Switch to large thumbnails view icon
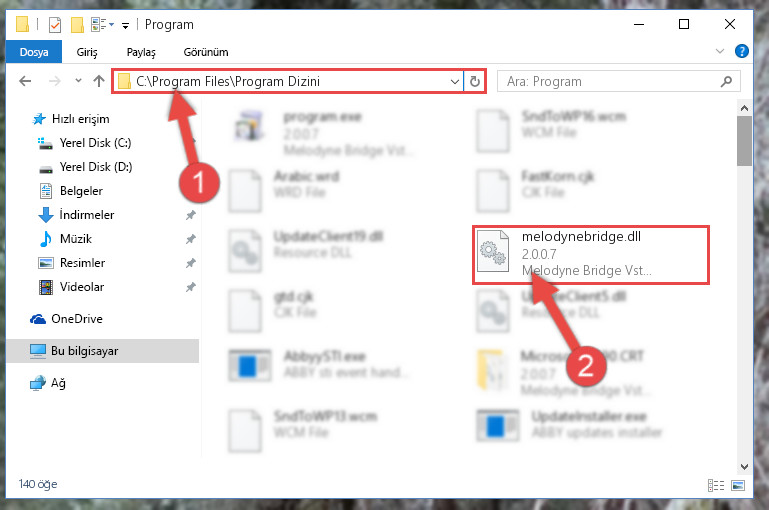This screenshot has width=769, height=510. (x=738, y=485)
